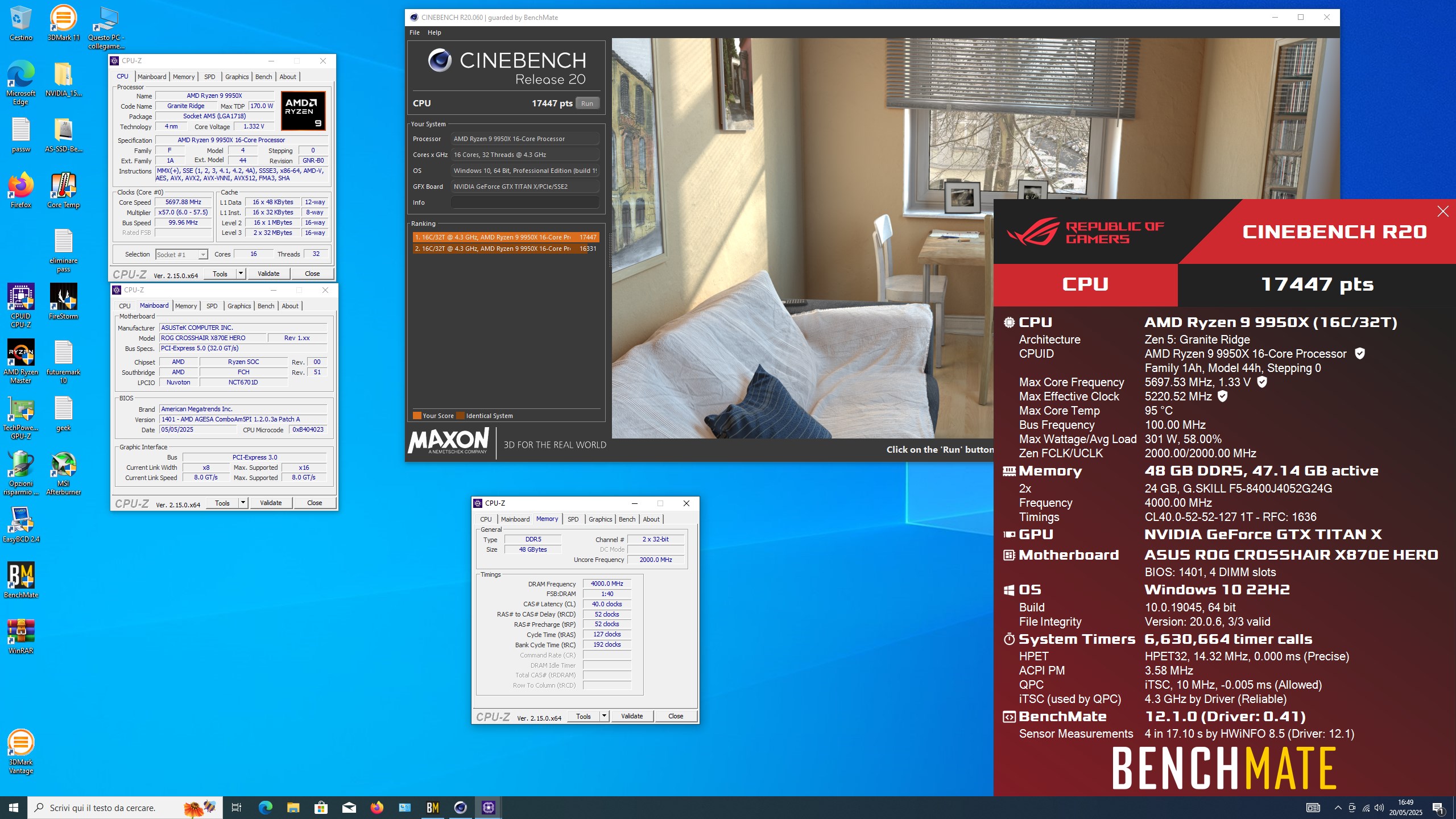Open Task View from taskbar
Image resolution: width=1456 pixels, height=819 pixels.
237,807
